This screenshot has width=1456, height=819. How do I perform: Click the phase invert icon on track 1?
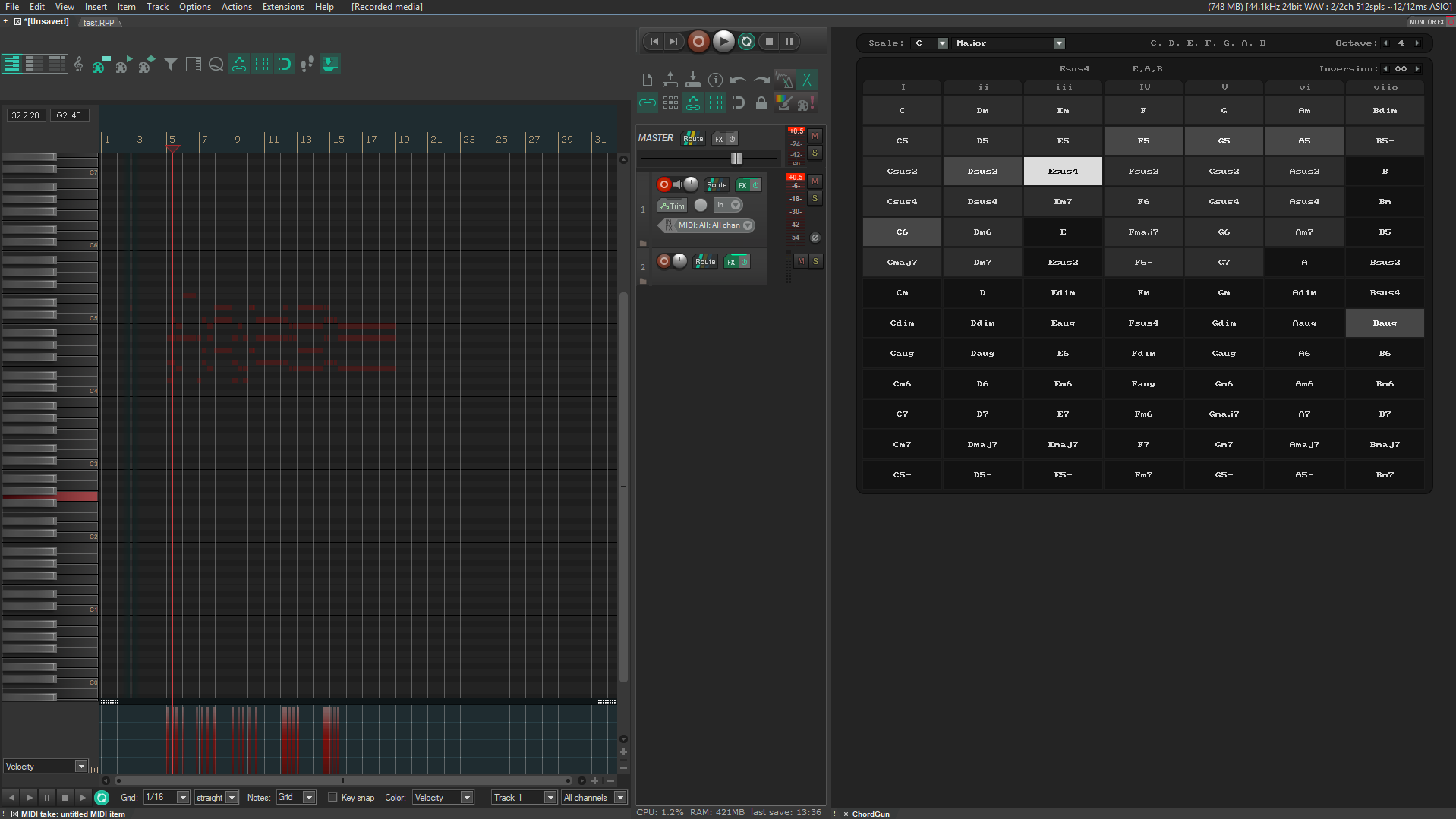[815, 238]
